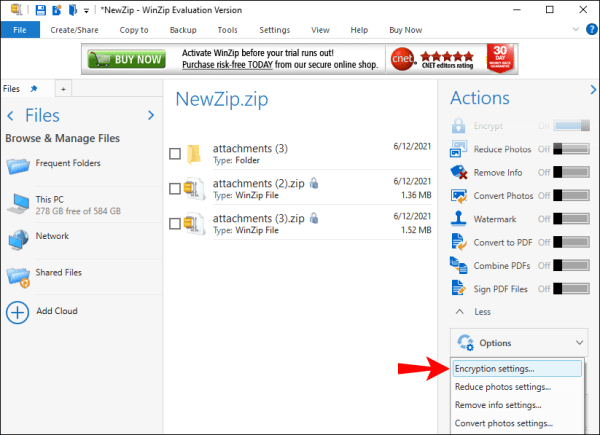This screenshot has height=435, width=600.
Task: Go back with left arrow beside Files
Action: coord(11,116)
